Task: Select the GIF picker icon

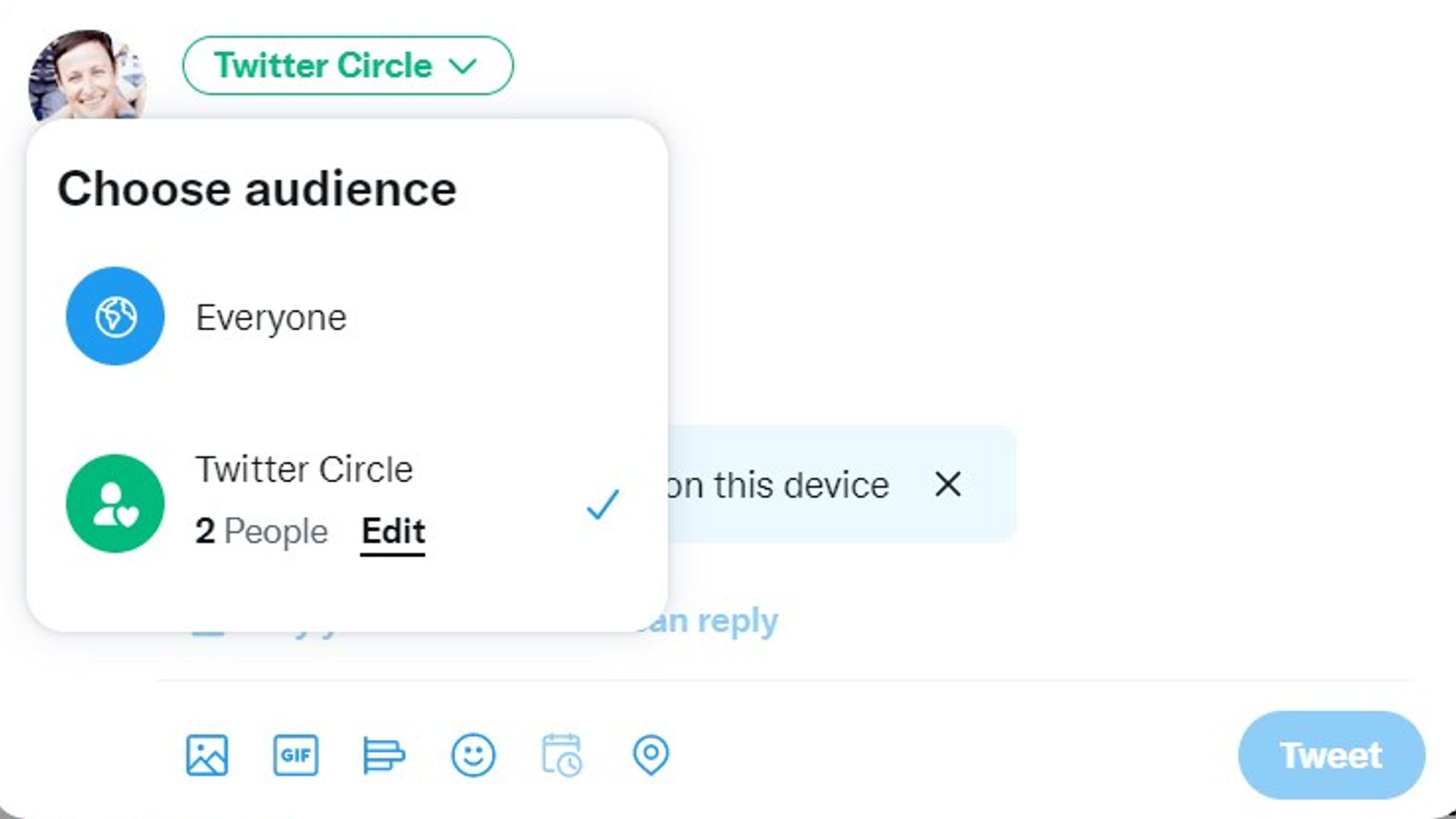Action: 296,756
